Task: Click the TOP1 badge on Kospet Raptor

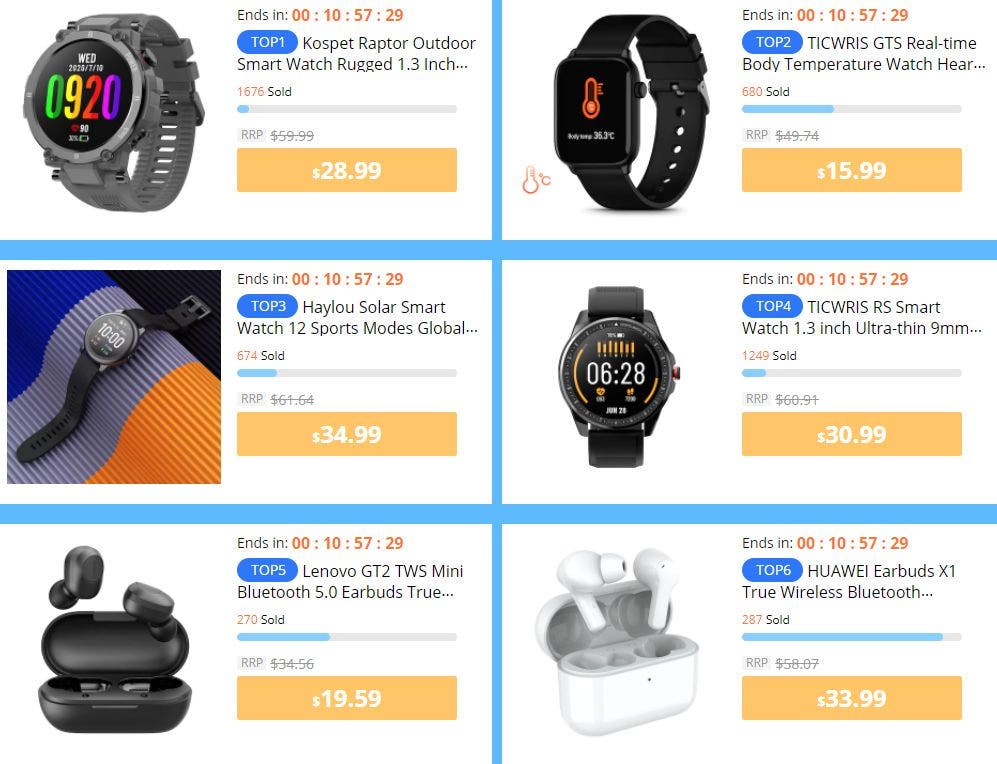Action: [267, 42]
